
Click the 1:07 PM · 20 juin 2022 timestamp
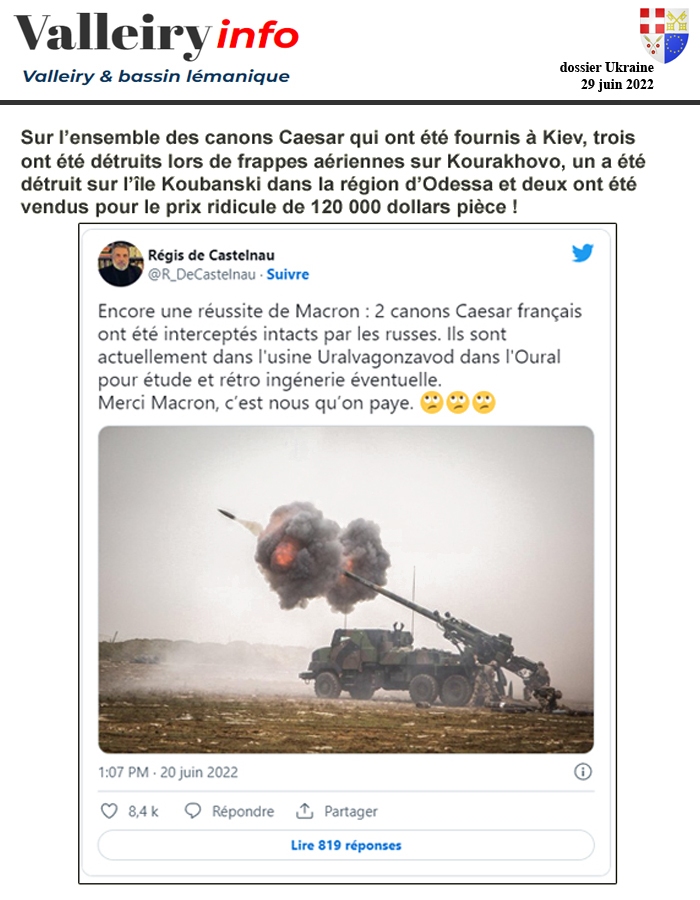168,772
